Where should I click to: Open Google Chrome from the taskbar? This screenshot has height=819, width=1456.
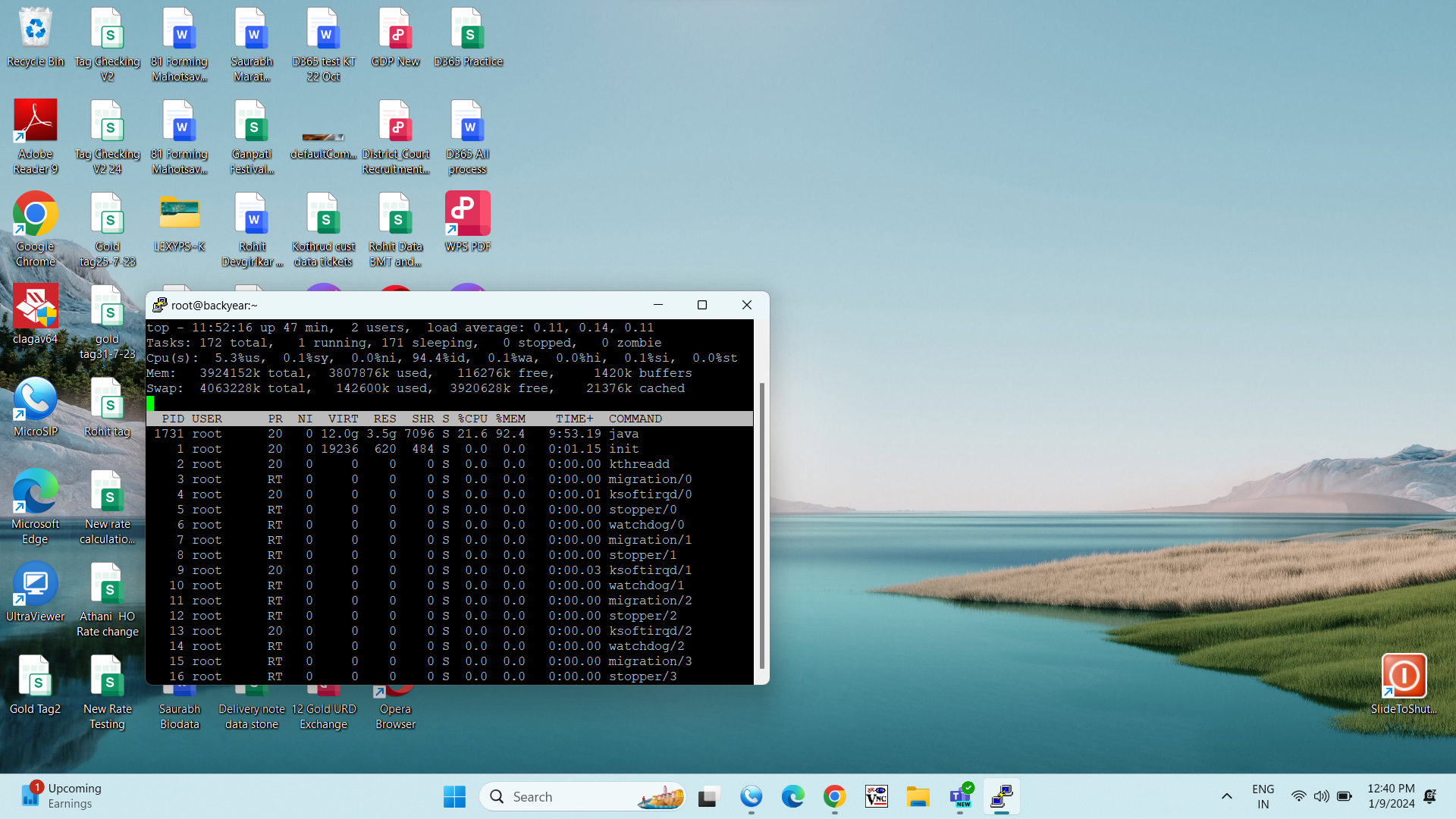point(835,796)
